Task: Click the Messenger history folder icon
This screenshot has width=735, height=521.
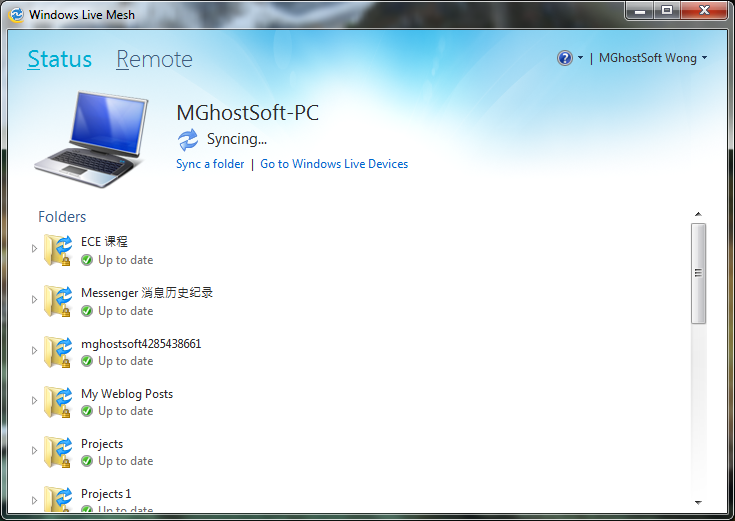Action: pyautogui.click(x=58, y=300)
